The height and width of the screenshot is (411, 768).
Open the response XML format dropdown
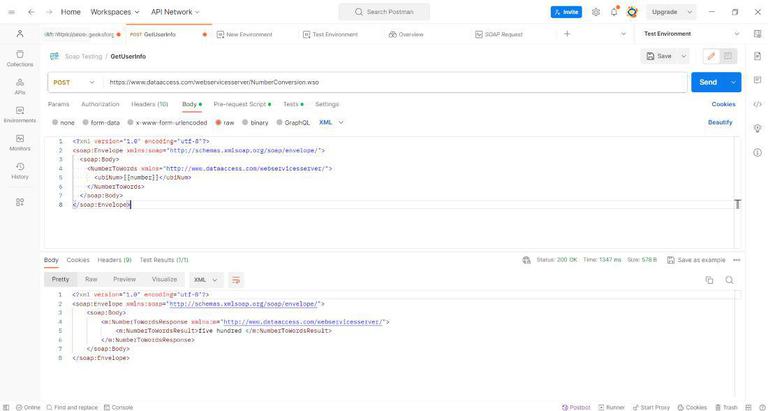pyautogui.click(x=206, y=280)
